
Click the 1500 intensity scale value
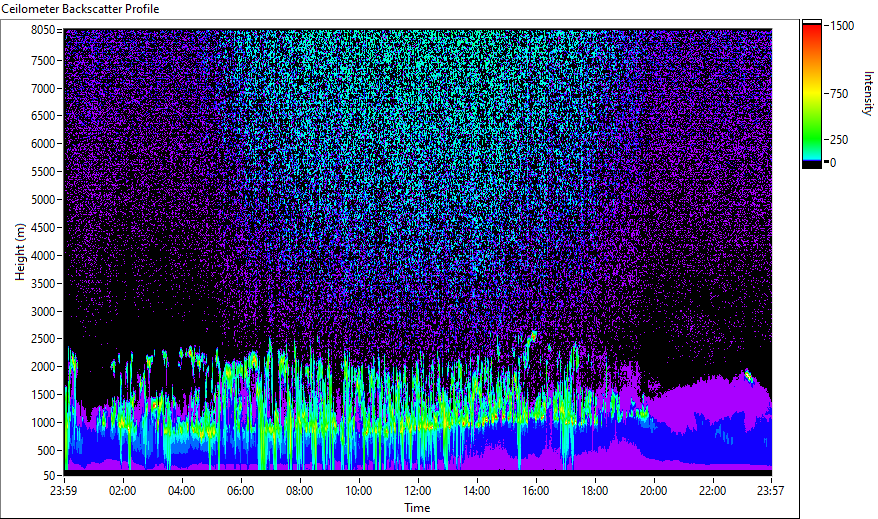point(842,26)
